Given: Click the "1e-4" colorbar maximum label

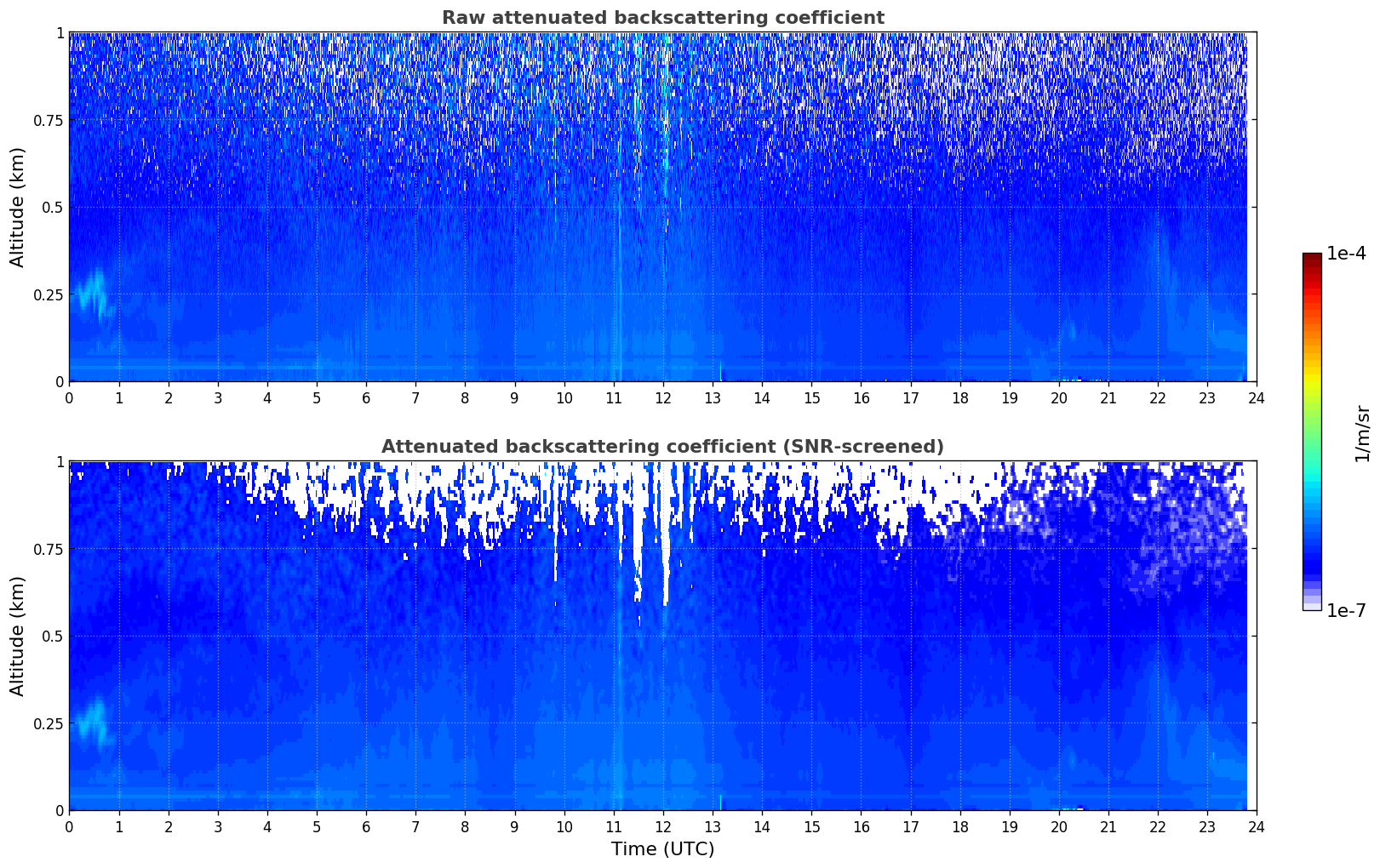Looking at the screenshot, I should pos(1346,254).
